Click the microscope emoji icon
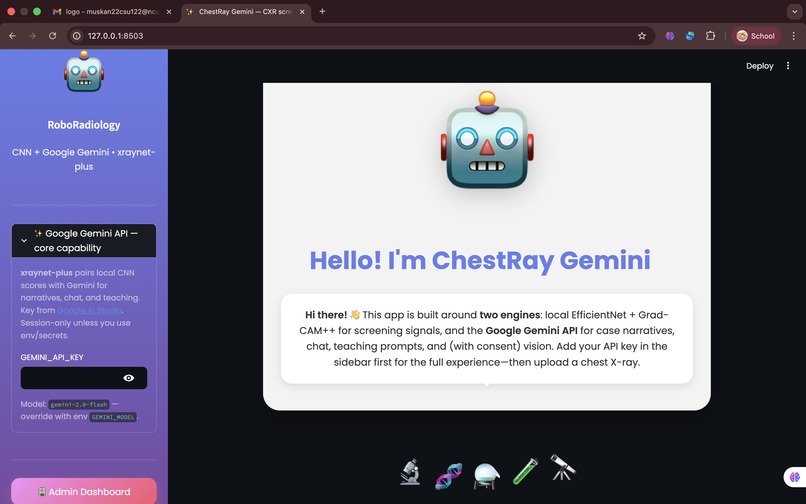Viewport: 806px width, 504px height. coord(410,472)
